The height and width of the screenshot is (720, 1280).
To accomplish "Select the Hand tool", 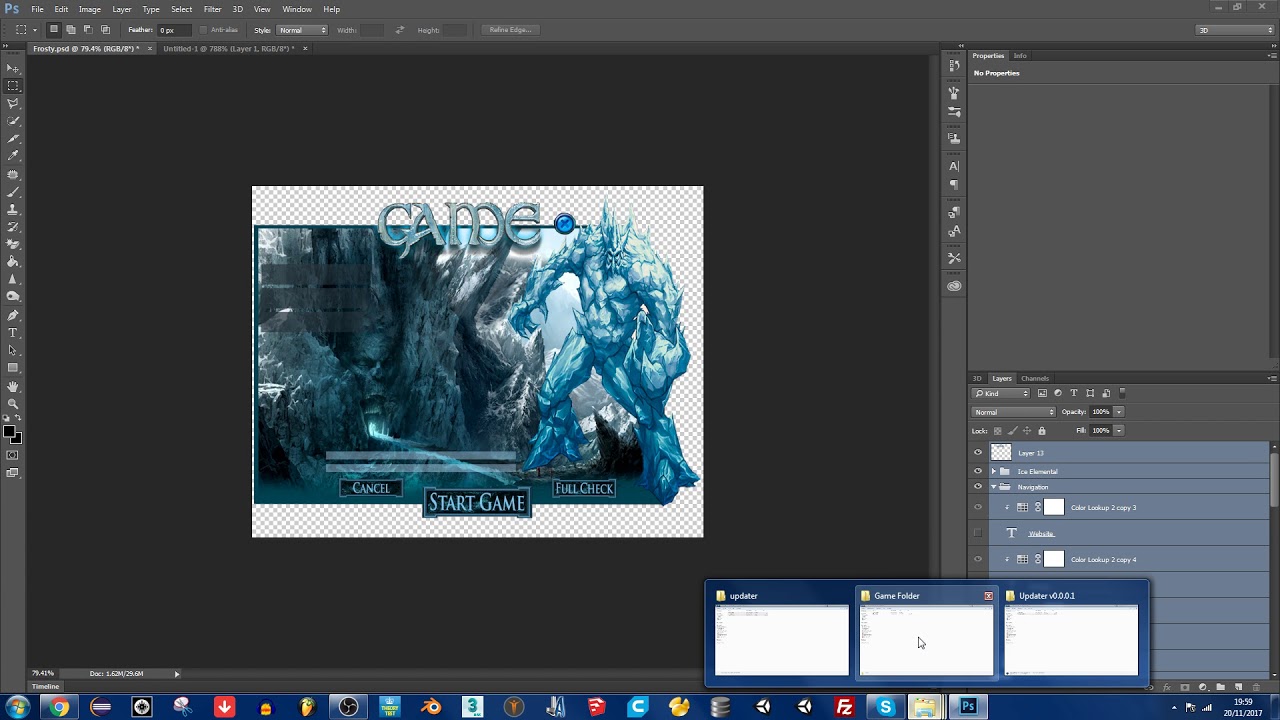I will pos(13,386).
